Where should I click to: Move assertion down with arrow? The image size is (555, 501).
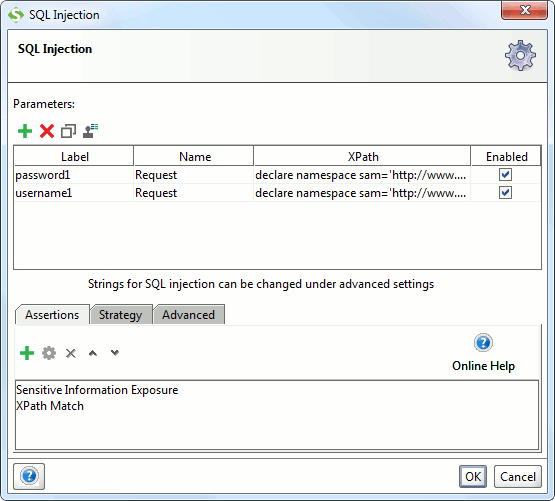coord(115,353)
